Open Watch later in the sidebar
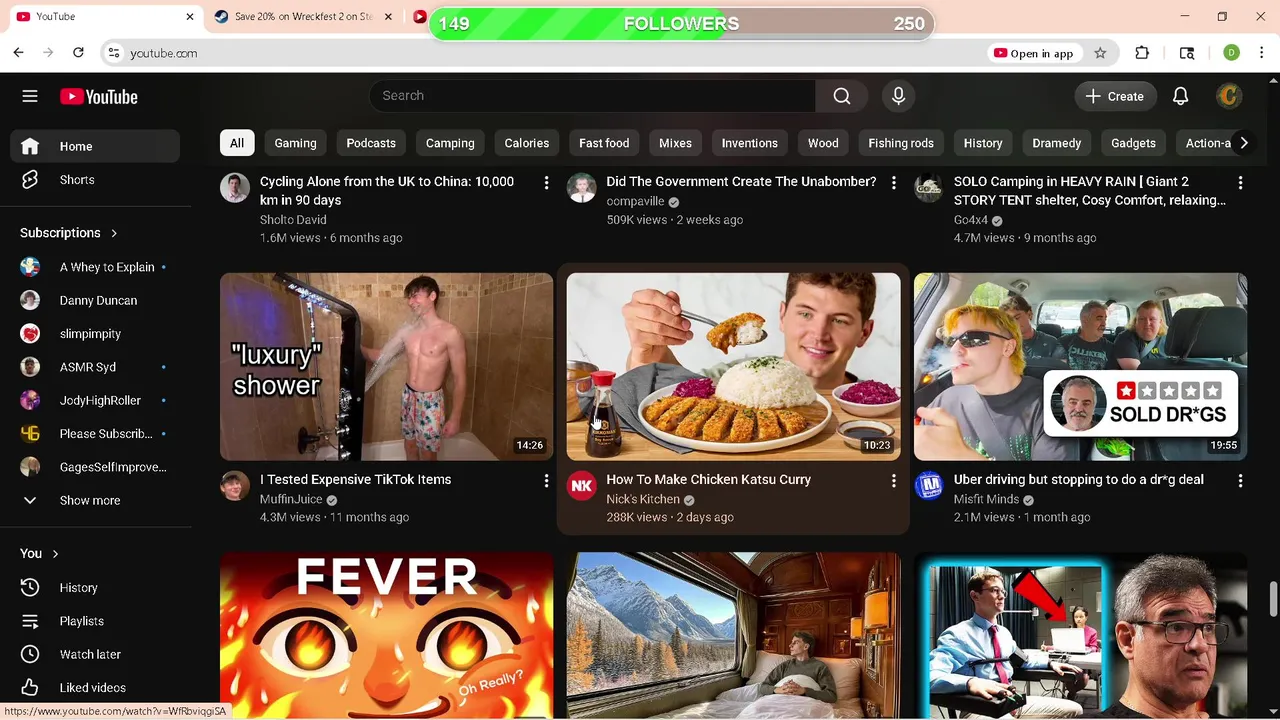1280x720 pixels. tap(95, 654)
